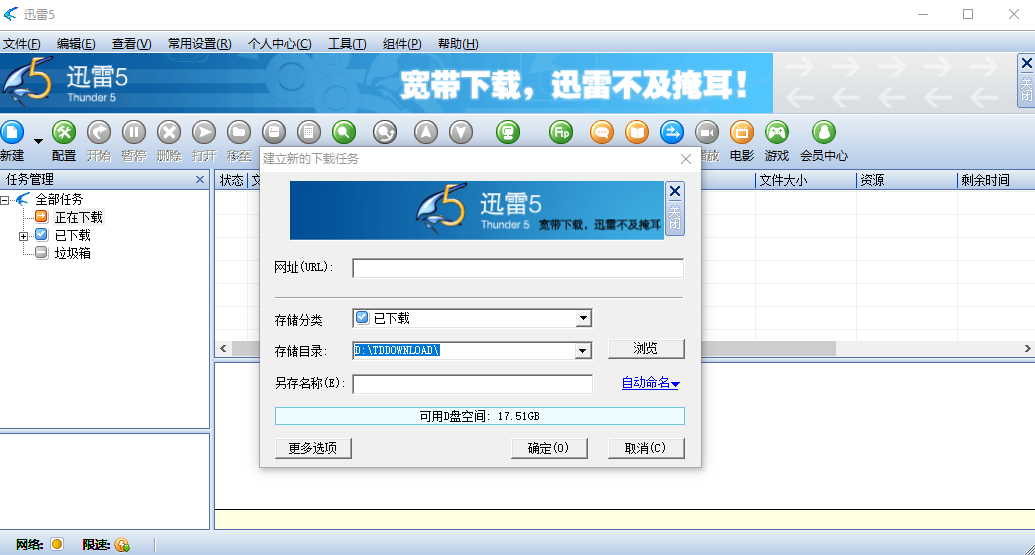Open the 组件(P) menu
Viewport: 1035px width, 555px height.
(x=402, y=44)
